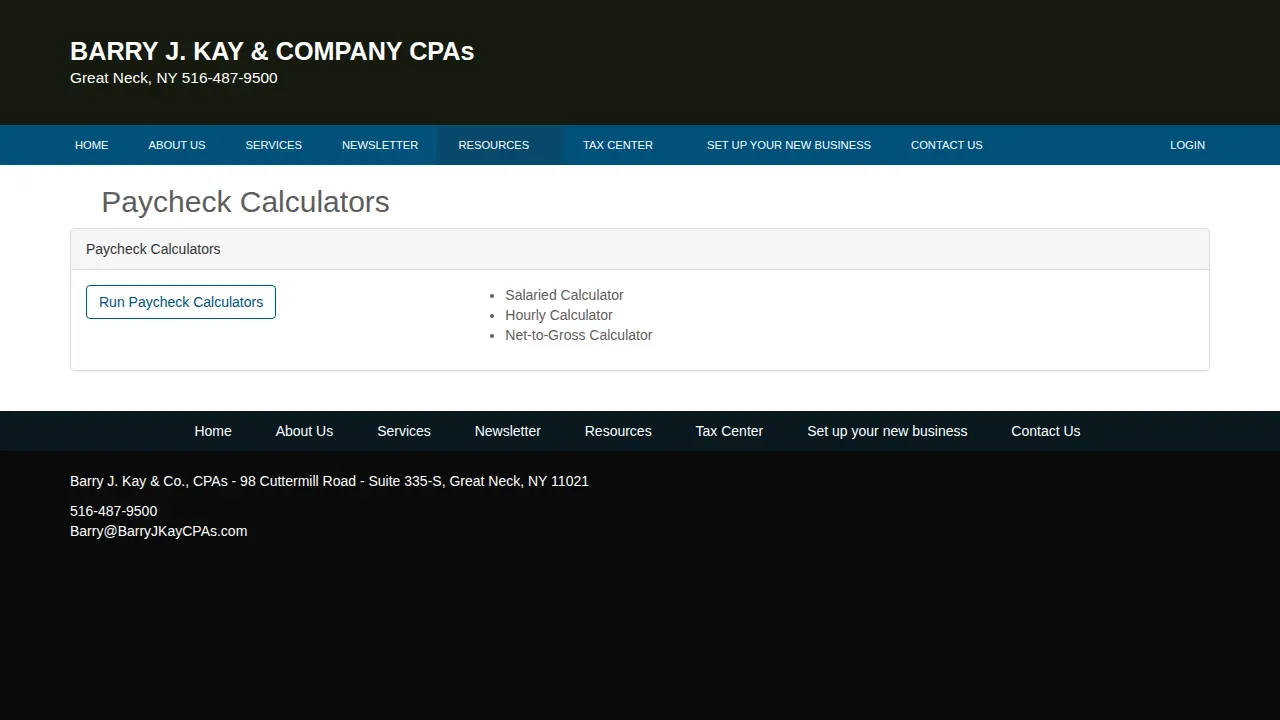
Task: Select Resources in the footer menu
Action: coord(618,431)
